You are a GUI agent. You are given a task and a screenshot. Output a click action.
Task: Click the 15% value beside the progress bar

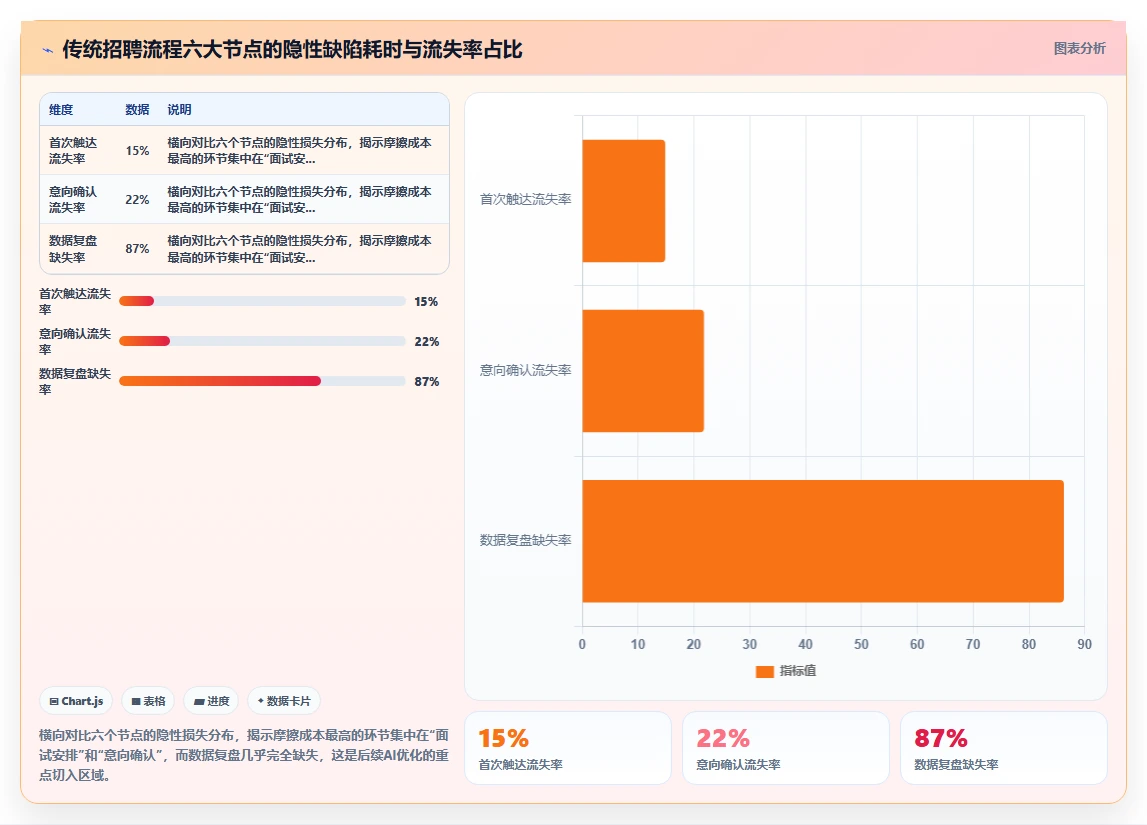(x=426, y=301)
